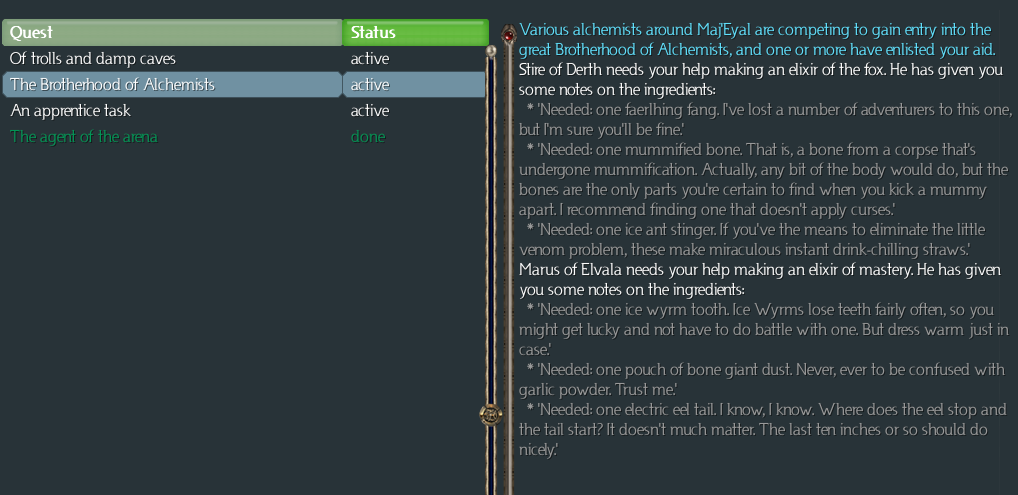
Task: Click the 'done' status of the arena quest
Action: pos(368,137)
